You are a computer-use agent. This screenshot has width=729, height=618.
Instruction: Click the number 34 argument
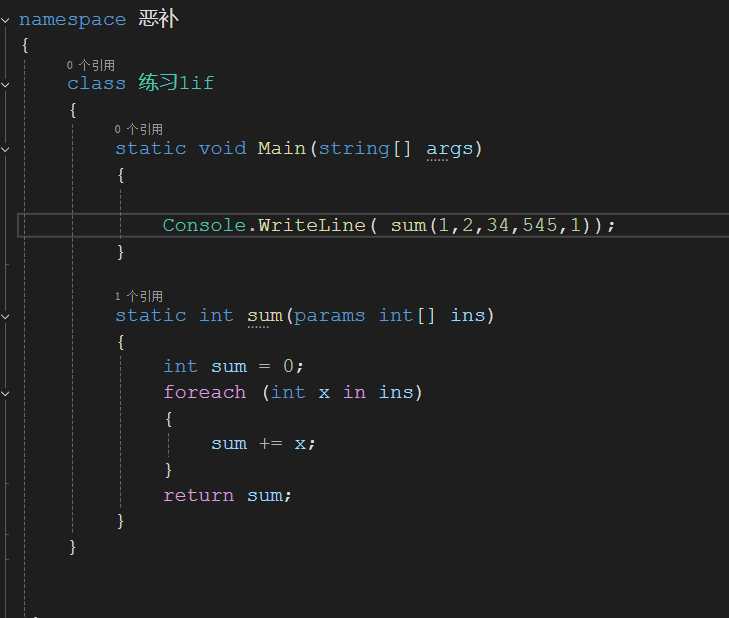coord(498,226)
